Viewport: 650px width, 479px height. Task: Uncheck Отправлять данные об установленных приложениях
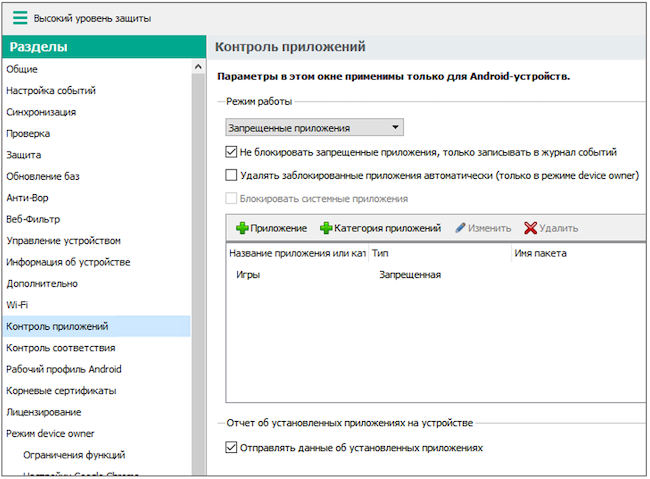coord(231,447)
